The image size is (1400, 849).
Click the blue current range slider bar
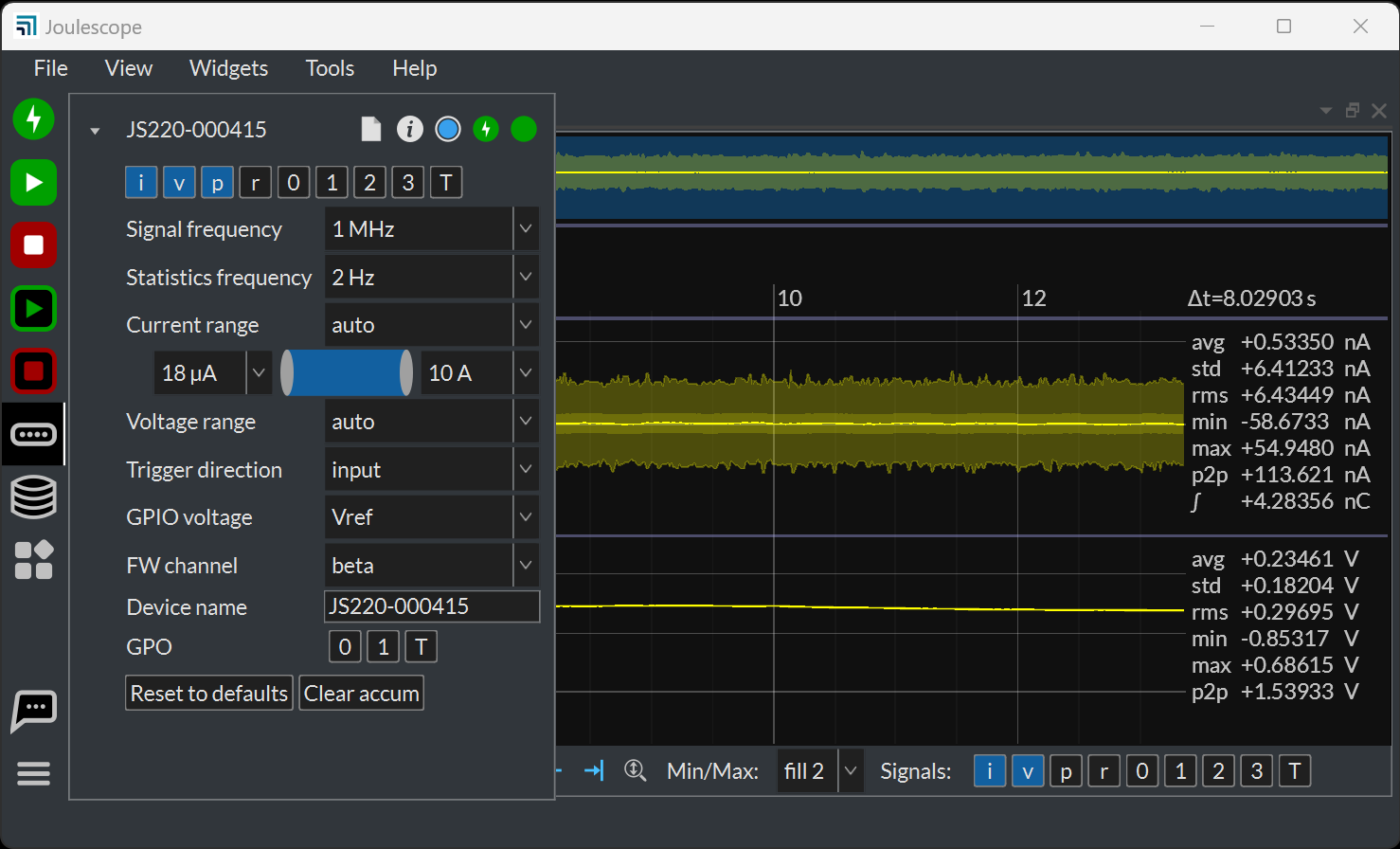click(x=347, y=373)
